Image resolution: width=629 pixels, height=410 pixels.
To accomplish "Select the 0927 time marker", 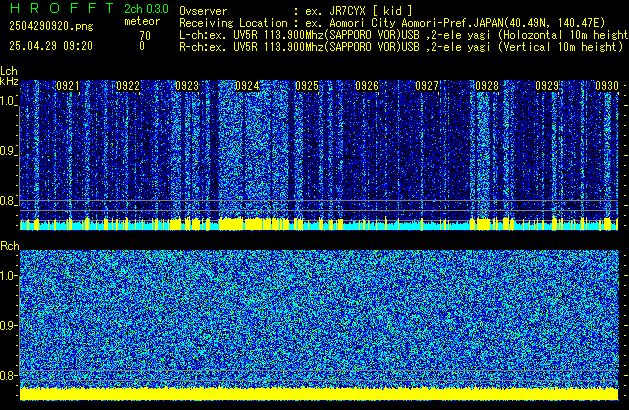I will [x=427, y=86].
